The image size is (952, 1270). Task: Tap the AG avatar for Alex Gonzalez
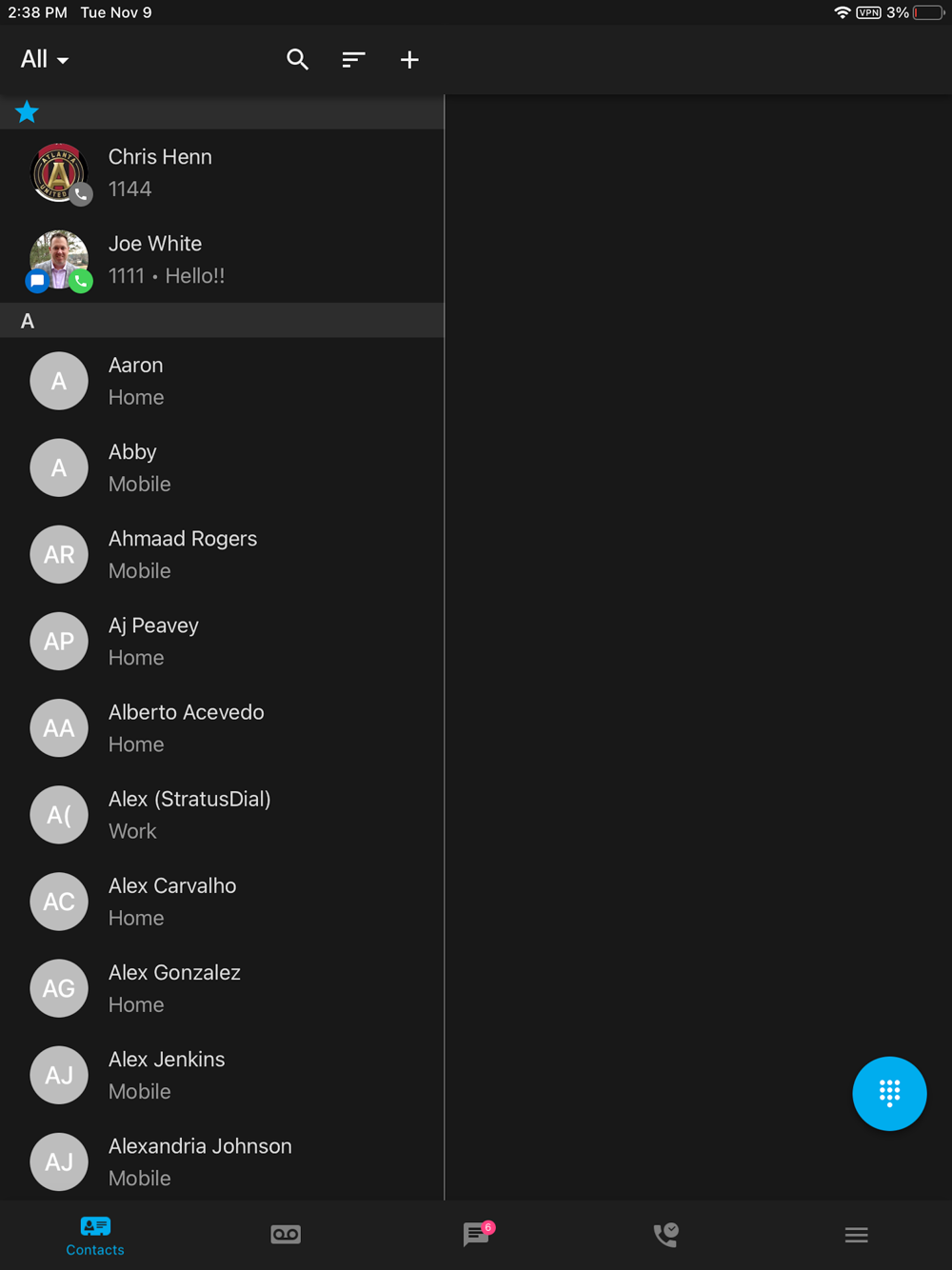tap(59, 988)
